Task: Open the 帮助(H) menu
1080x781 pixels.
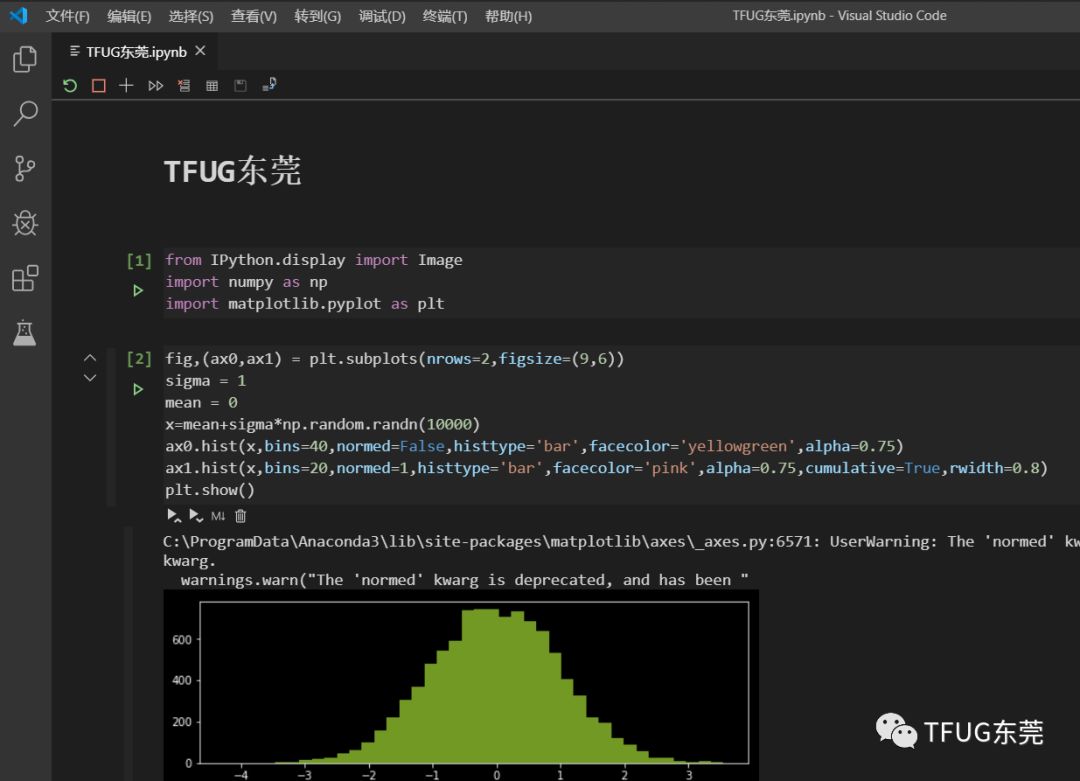Action: (508, 16)
